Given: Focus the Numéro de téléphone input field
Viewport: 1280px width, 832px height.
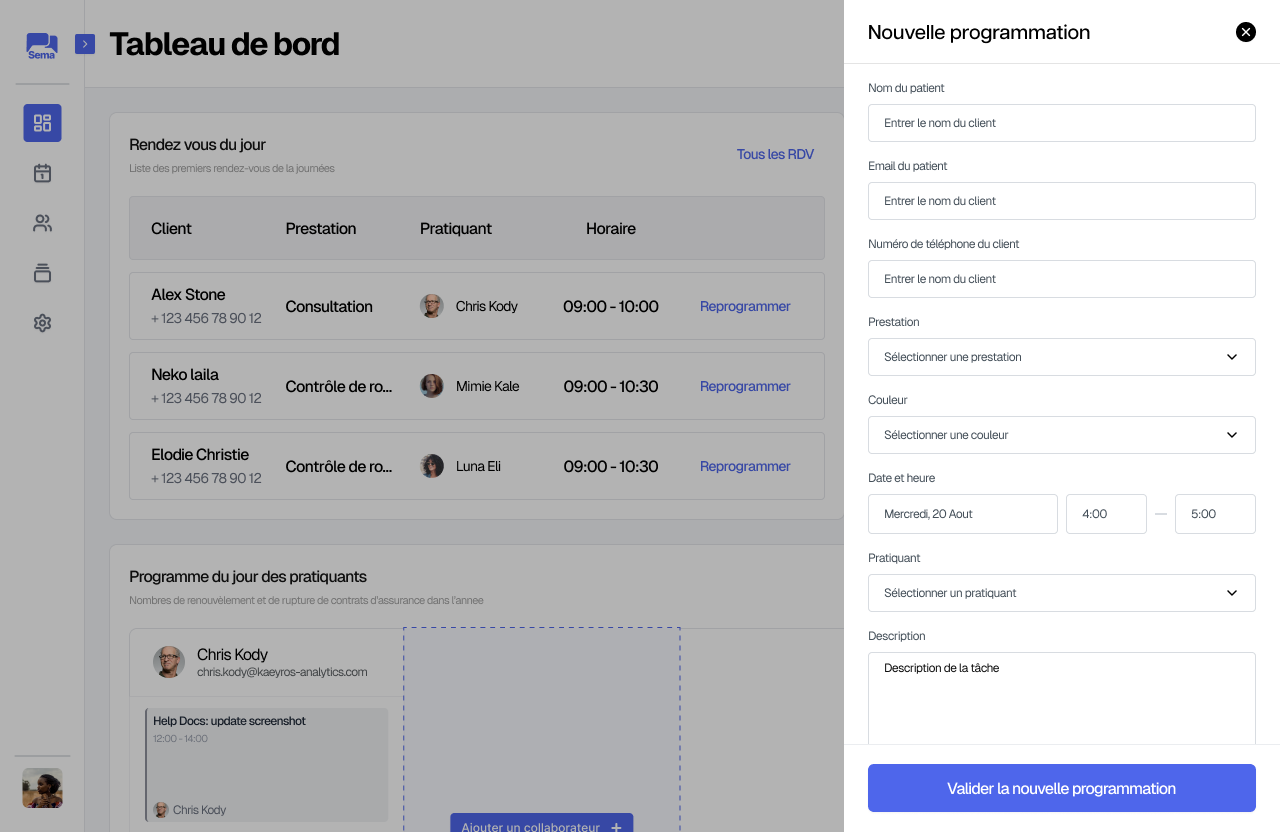Looking at the screenshot, I should coord(1061,279).
